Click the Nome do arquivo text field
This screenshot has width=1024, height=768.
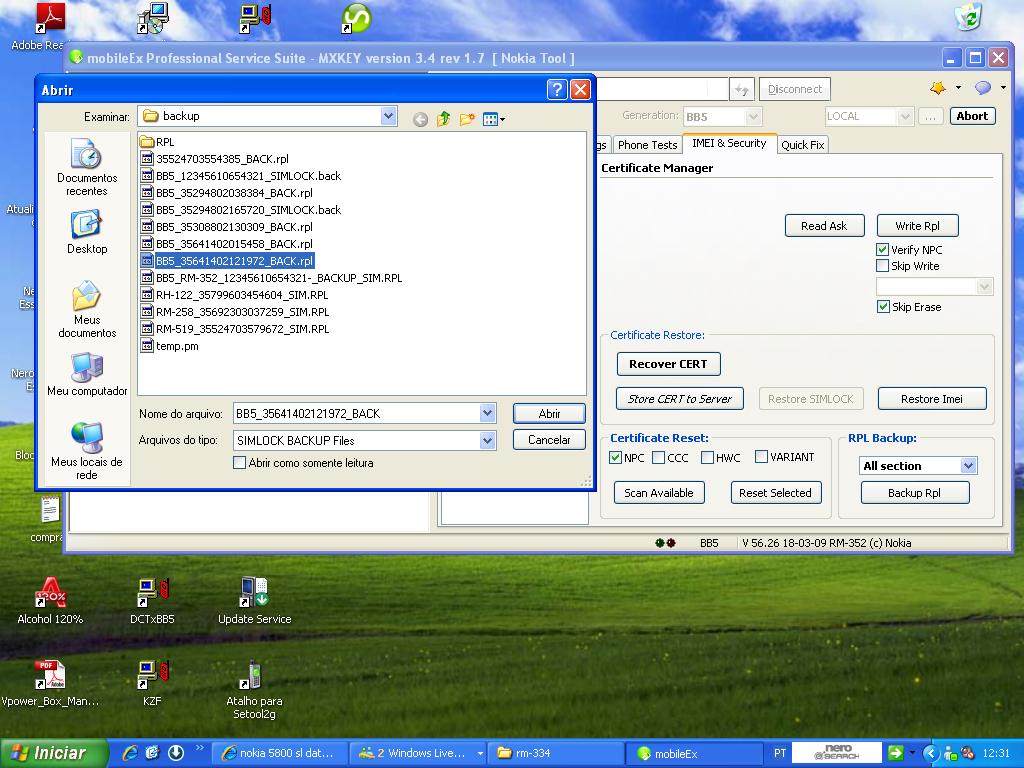(x=357, y=413)
